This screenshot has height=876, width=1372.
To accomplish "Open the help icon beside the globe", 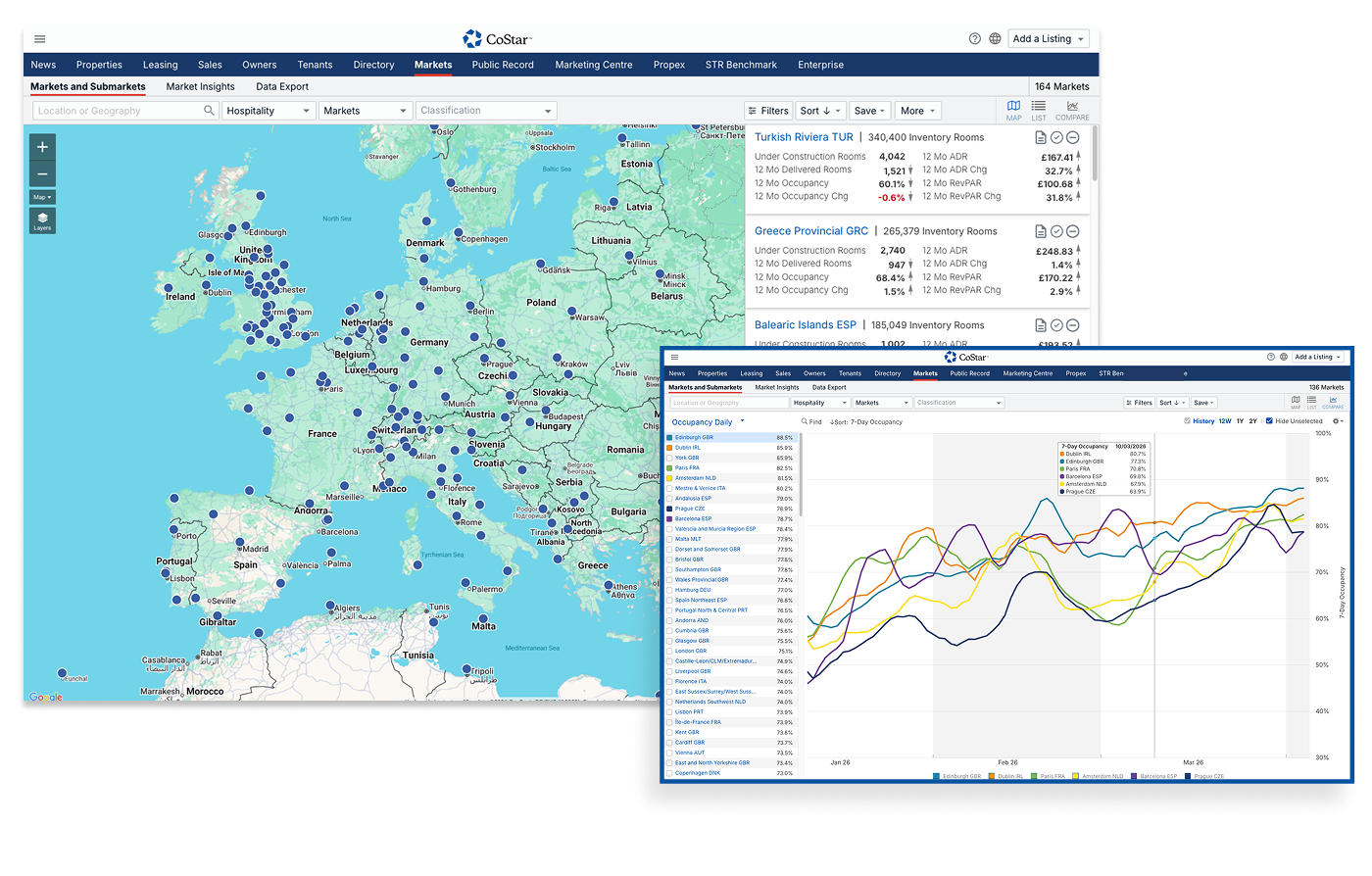I will pyautogui.click(x=974, y=39).
